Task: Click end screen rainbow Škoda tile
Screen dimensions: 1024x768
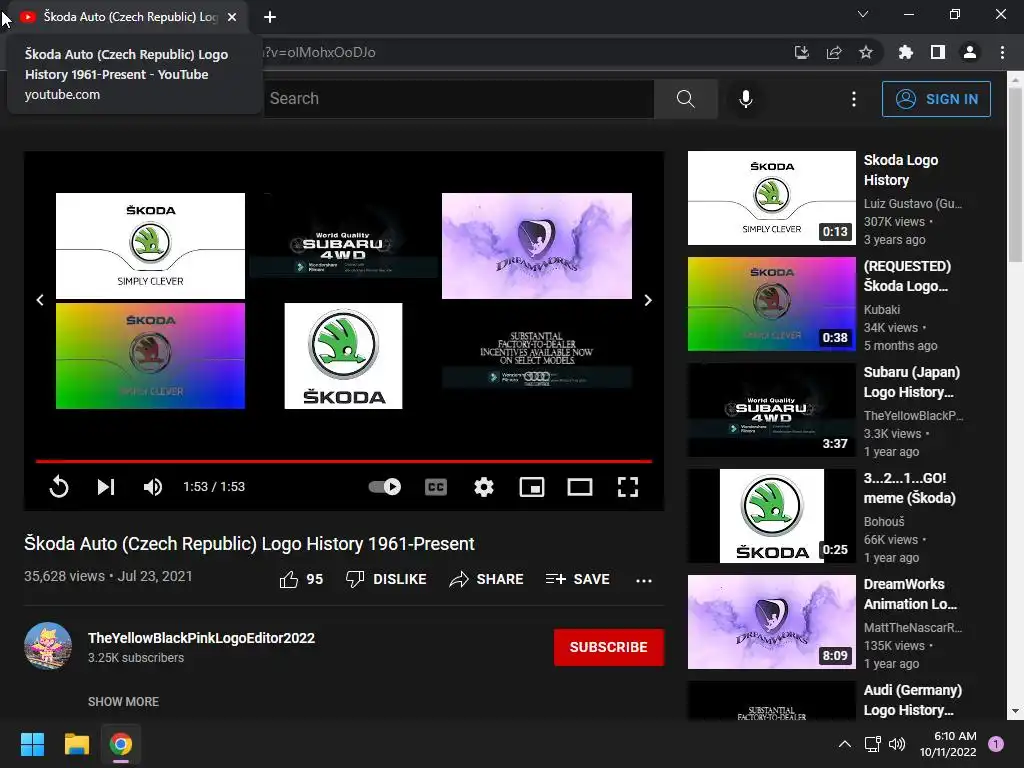Action: click(x=150, y=356)
